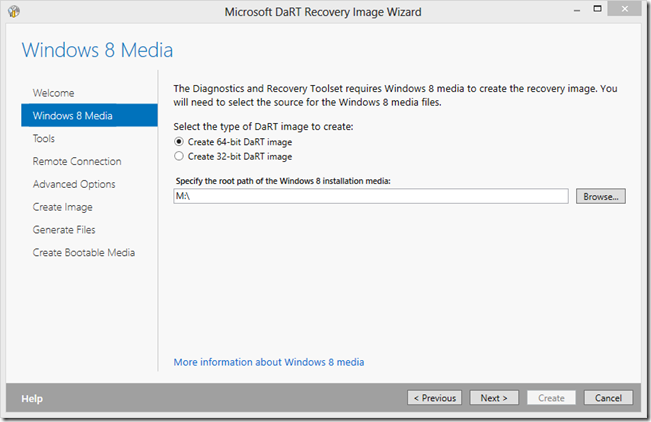Click the Create button
The height and width of the screenshot is (422, 651).
click(x=551, y=397)
